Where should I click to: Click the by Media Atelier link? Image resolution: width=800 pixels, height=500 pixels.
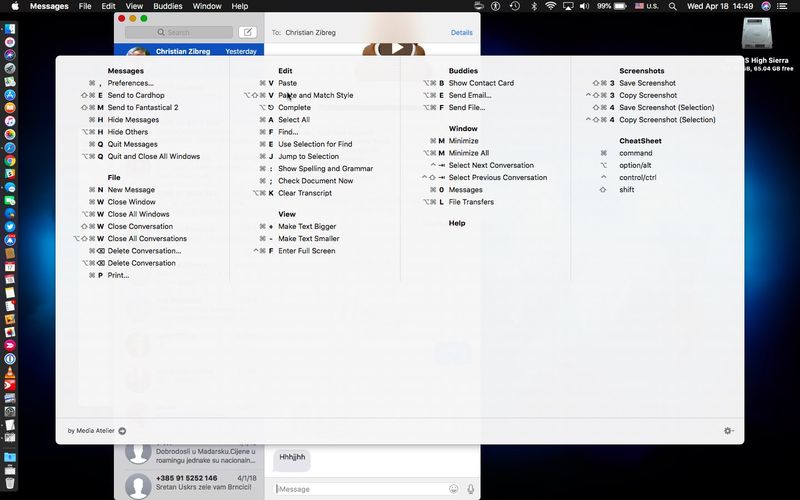pyautogui.click(x=91, y=431)
